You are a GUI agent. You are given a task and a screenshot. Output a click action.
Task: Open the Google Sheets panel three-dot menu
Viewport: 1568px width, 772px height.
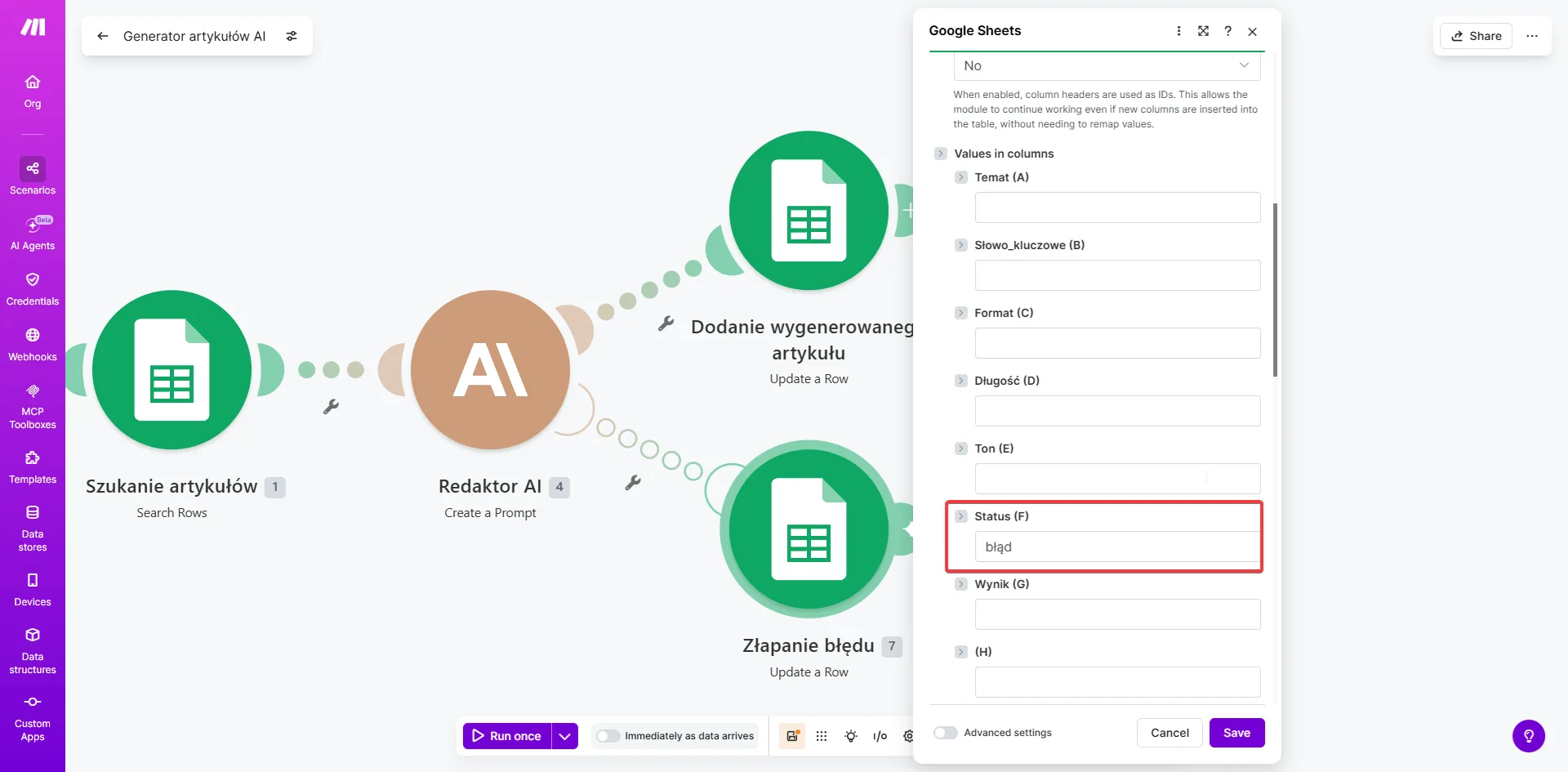1178,31
